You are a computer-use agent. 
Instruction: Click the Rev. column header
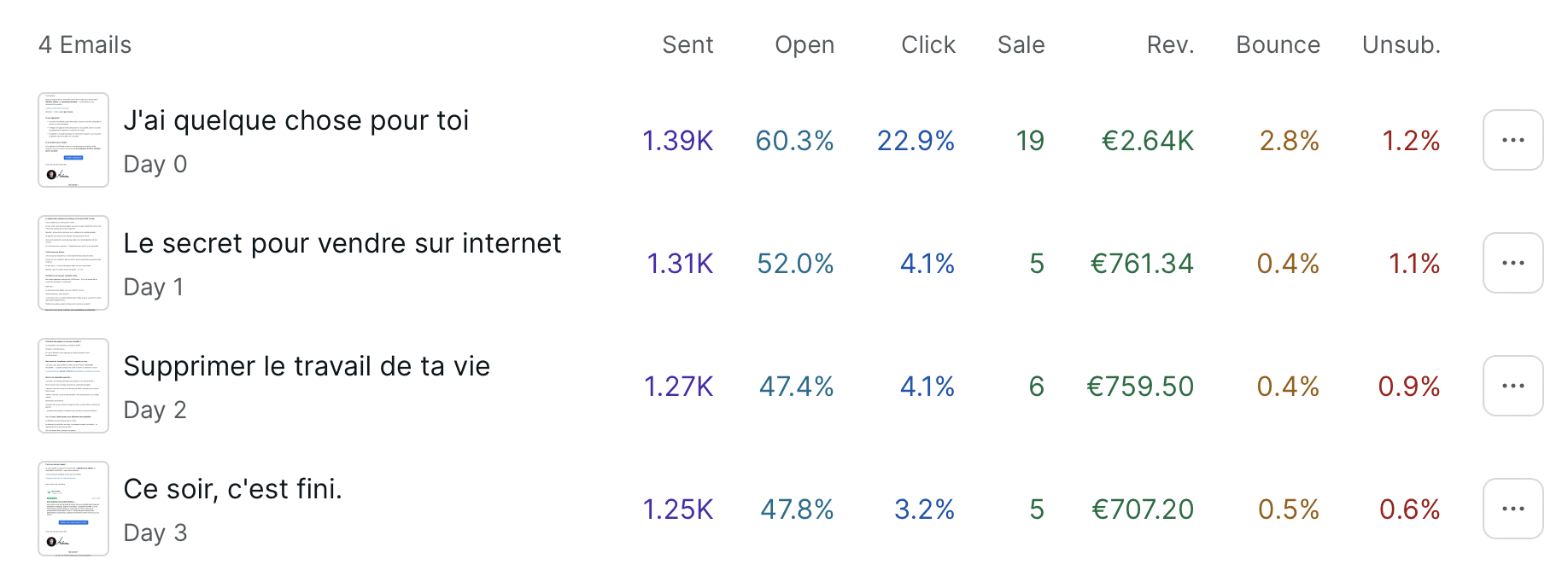(1170, 44)
